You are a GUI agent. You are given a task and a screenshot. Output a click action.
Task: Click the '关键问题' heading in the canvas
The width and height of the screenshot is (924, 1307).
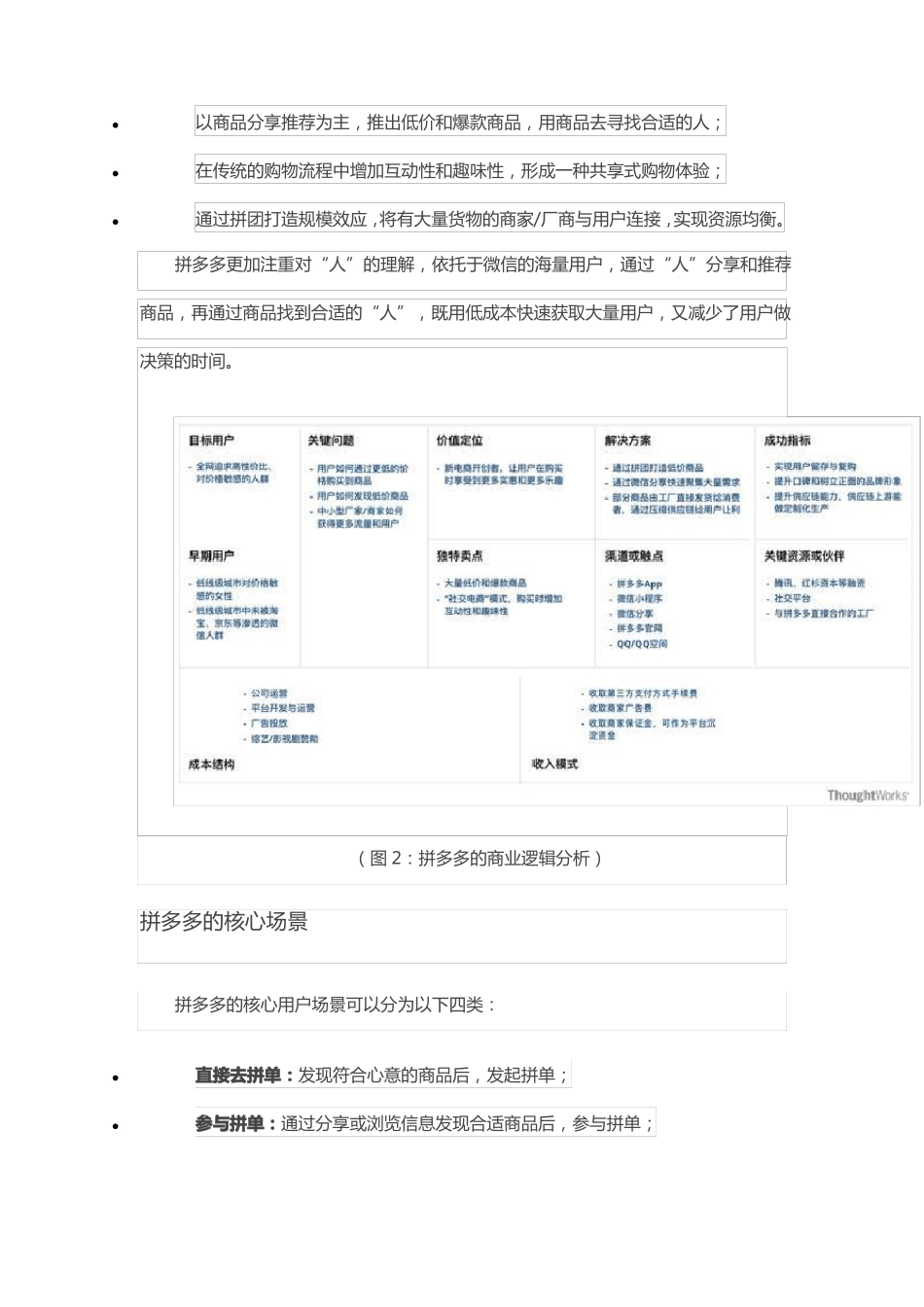click(x=331, y=441)
